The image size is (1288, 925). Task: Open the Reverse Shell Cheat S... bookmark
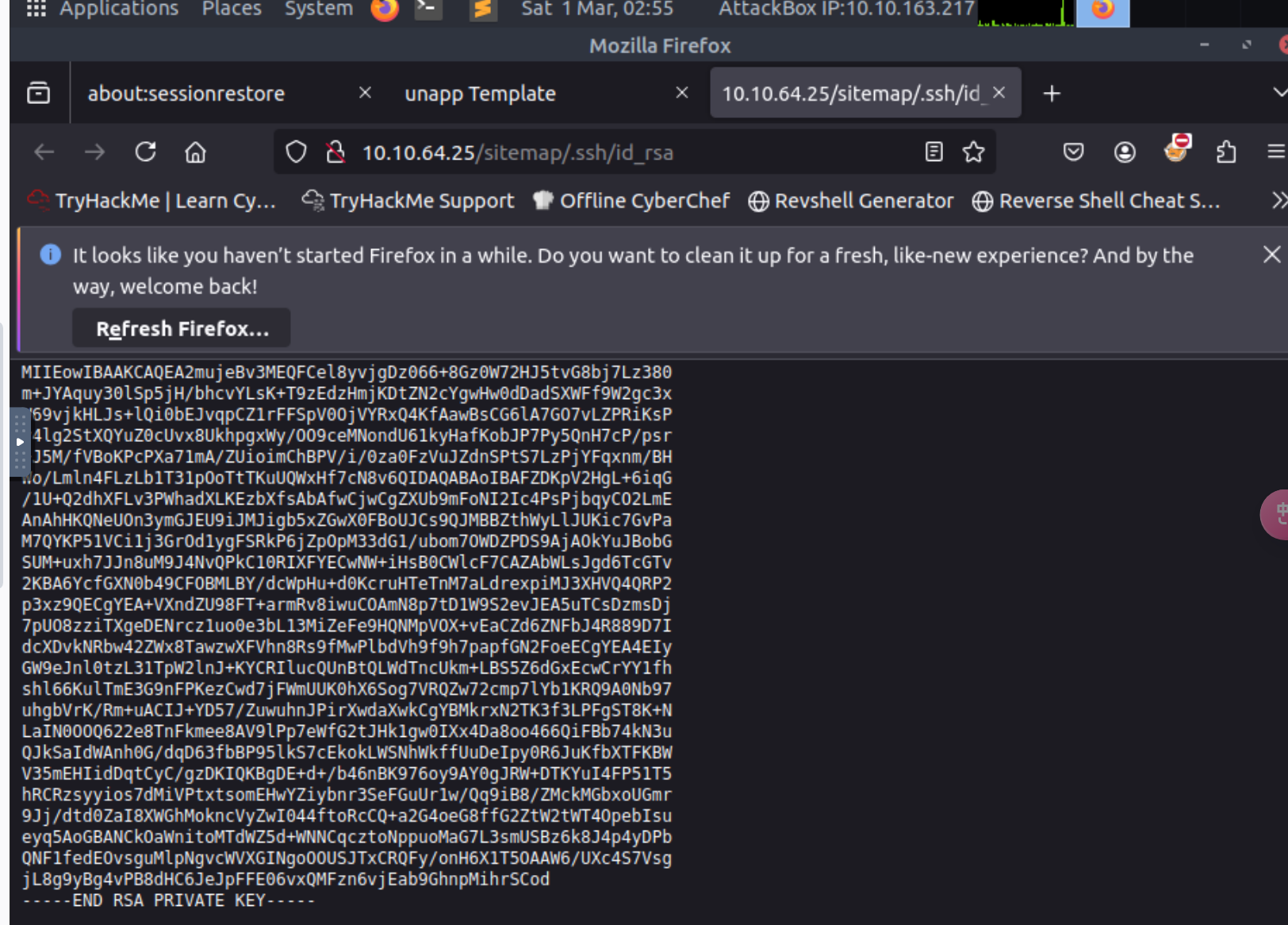coord(1096,201)
